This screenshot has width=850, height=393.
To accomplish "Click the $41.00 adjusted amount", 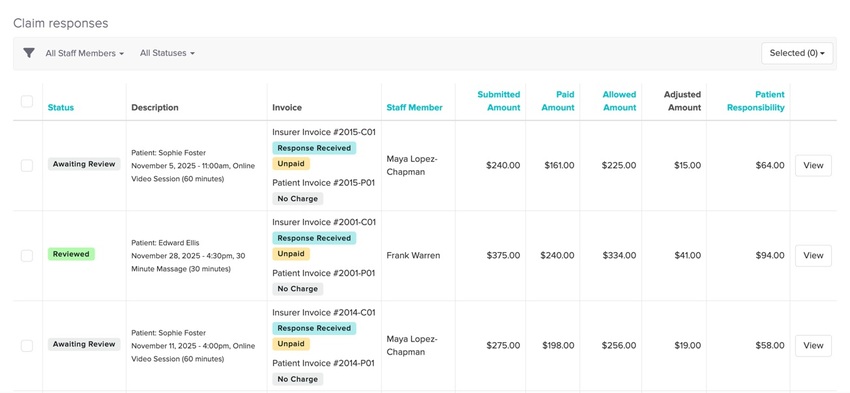I will point(687,255).
